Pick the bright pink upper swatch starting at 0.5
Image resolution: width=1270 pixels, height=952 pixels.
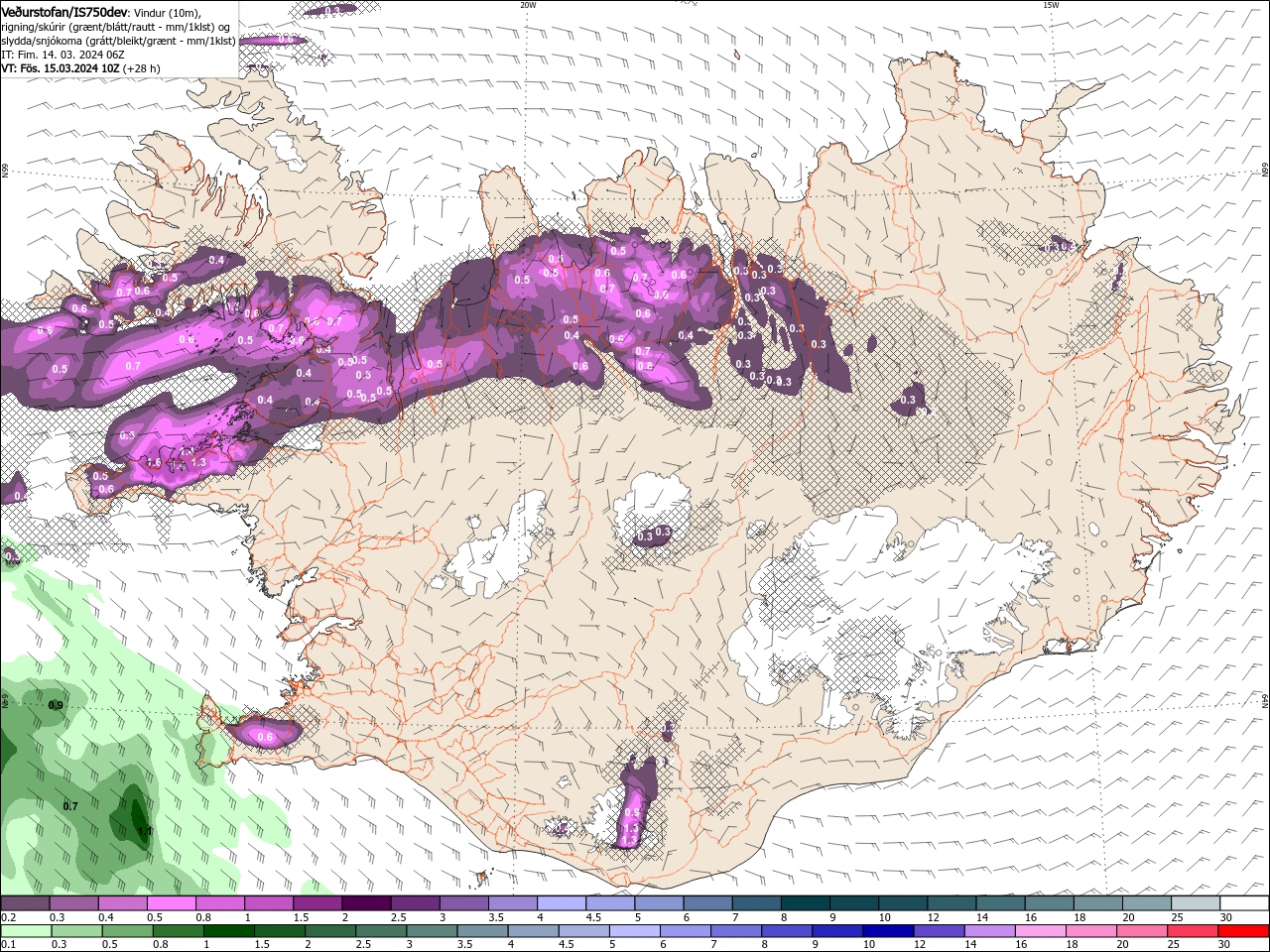[x=171, y=903]
